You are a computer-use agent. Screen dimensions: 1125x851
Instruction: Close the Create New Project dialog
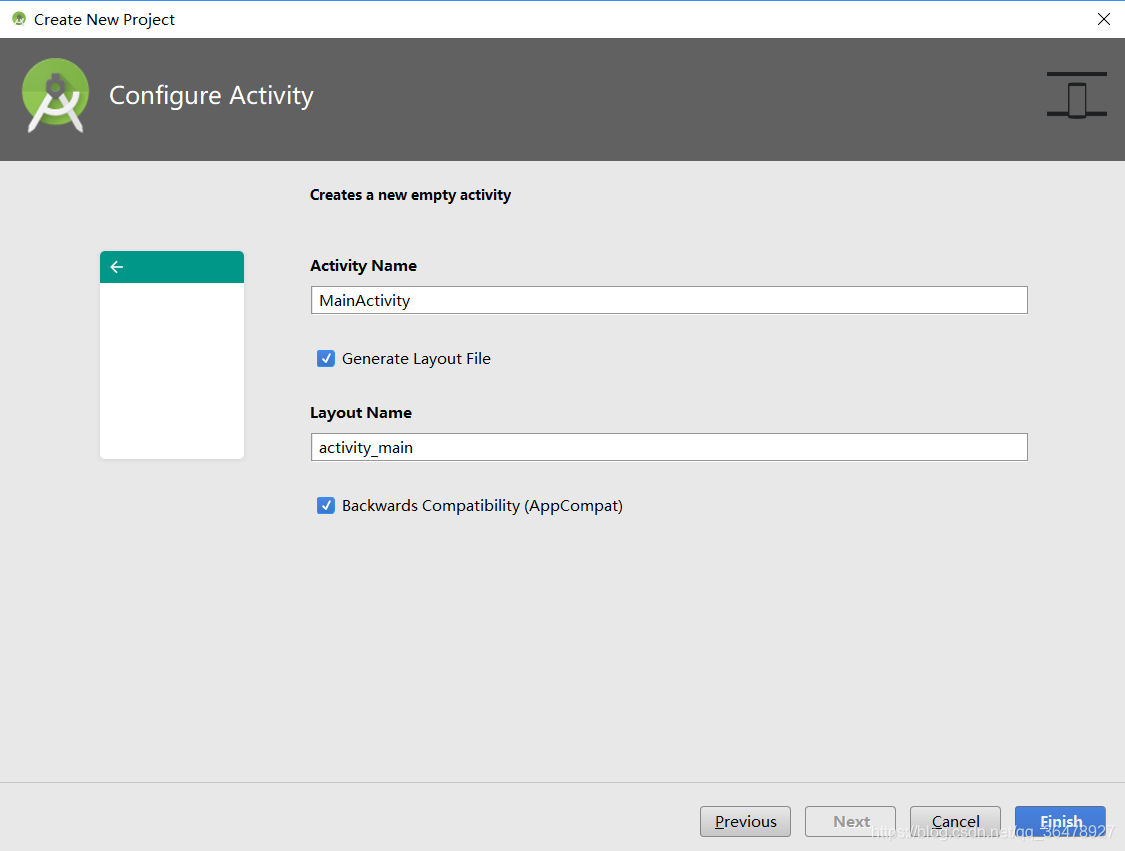click(1103, 19)
